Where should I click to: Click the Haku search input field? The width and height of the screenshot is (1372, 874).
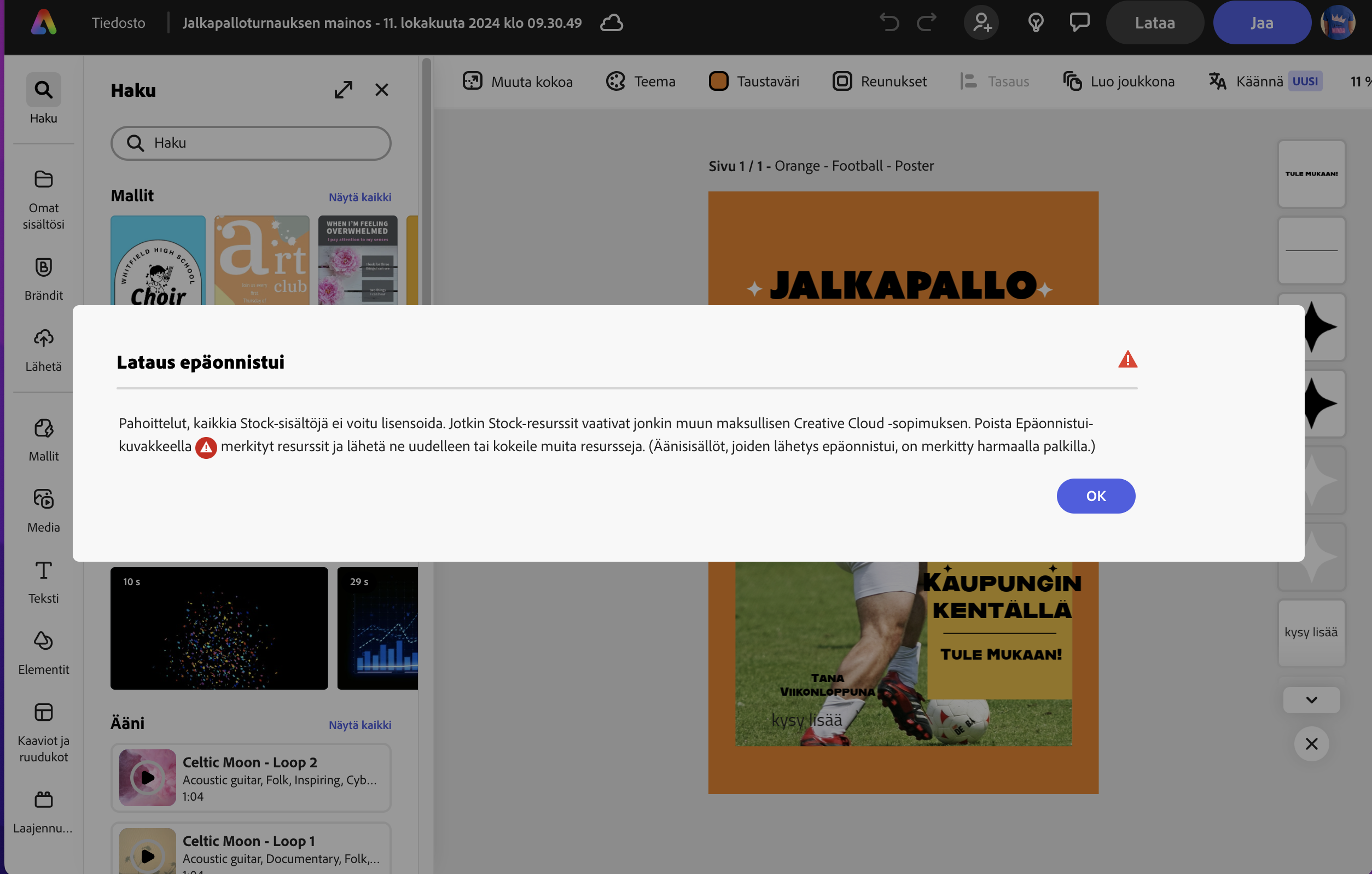(x=251, y=143)
